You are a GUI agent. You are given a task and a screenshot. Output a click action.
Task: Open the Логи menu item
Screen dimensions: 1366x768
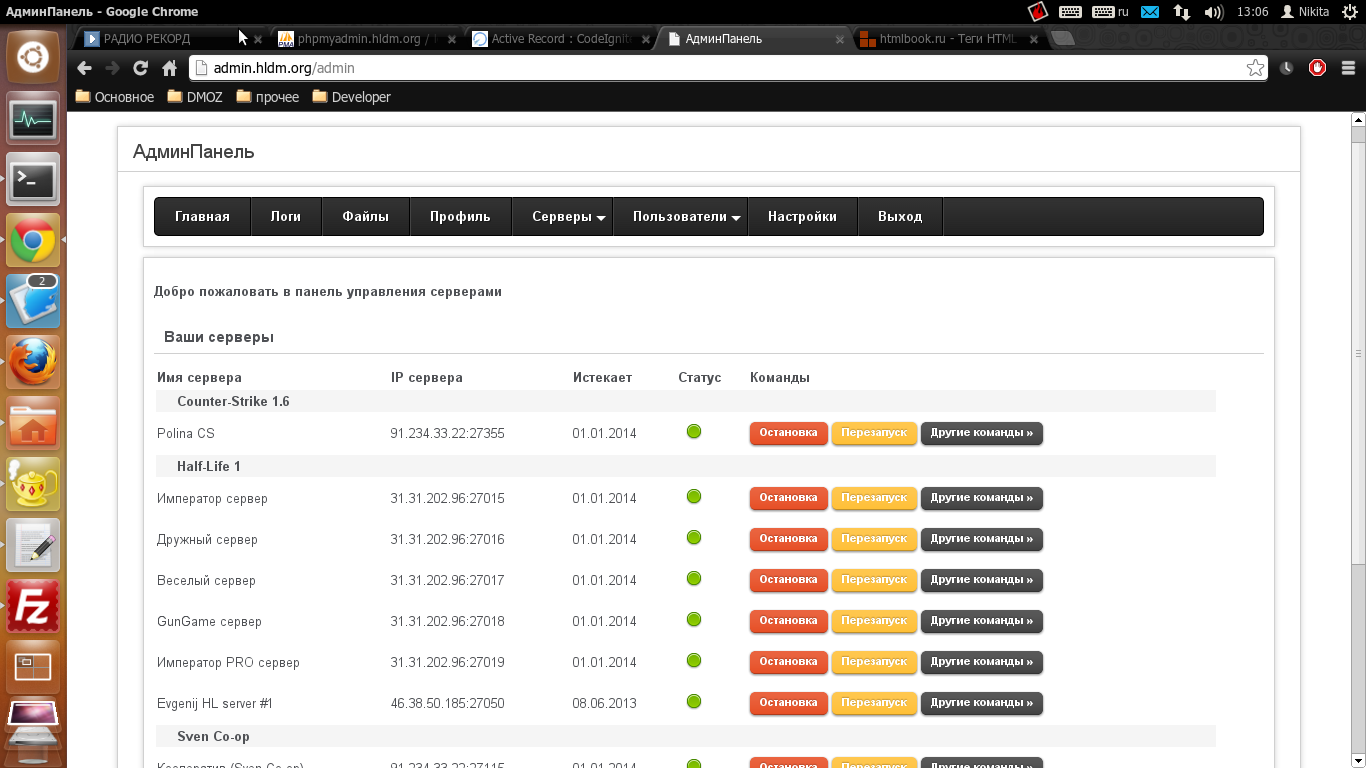285,217
